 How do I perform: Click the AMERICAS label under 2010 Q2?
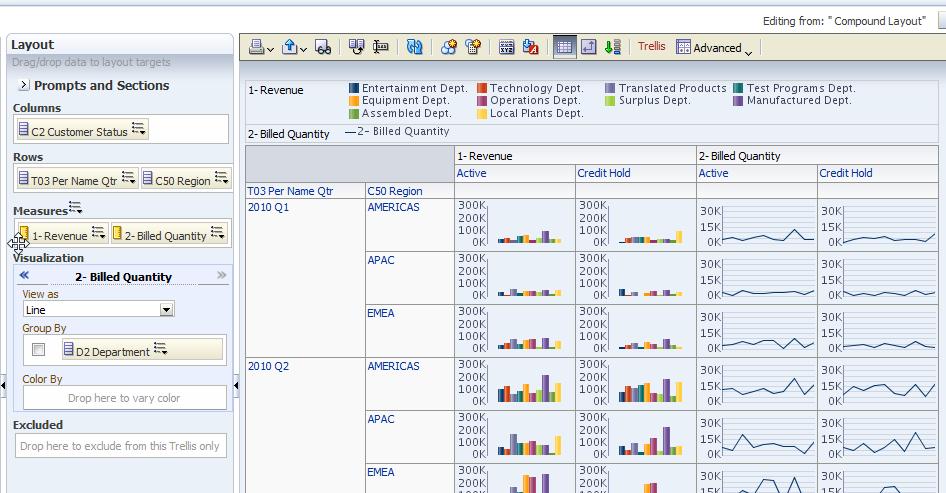click(393, 366)
